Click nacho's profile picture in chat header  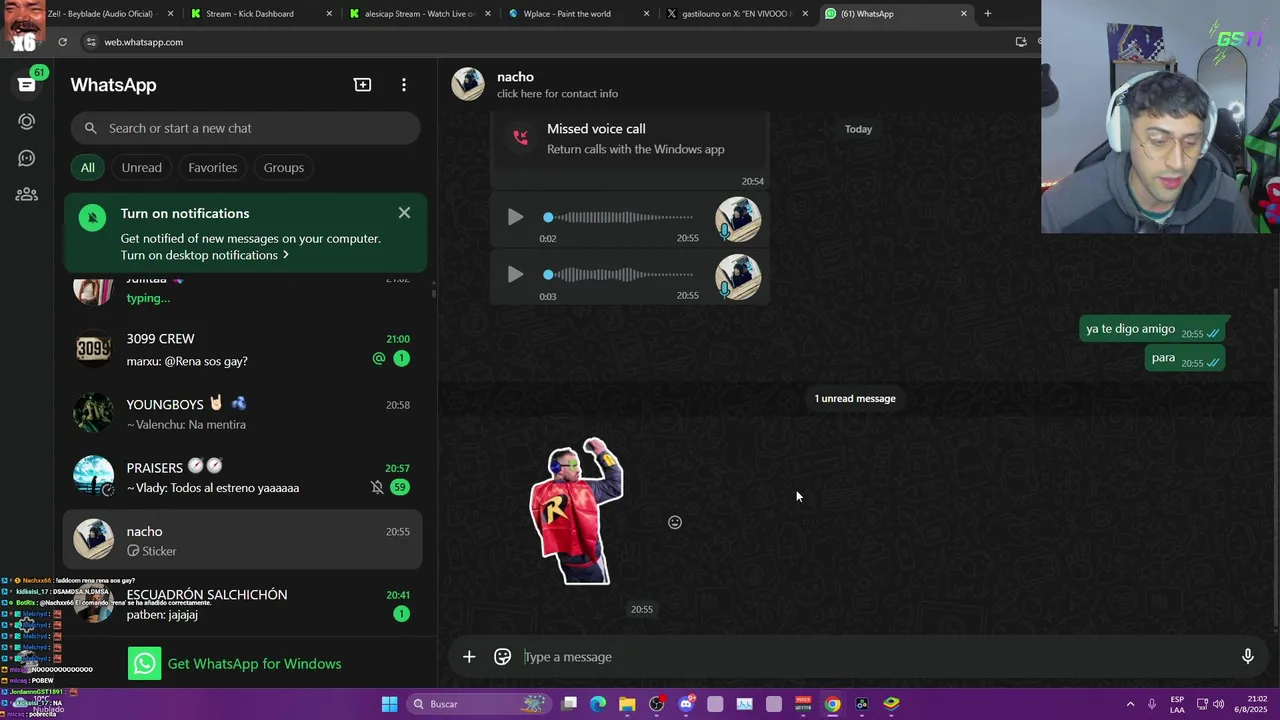[x=468, y=84]
